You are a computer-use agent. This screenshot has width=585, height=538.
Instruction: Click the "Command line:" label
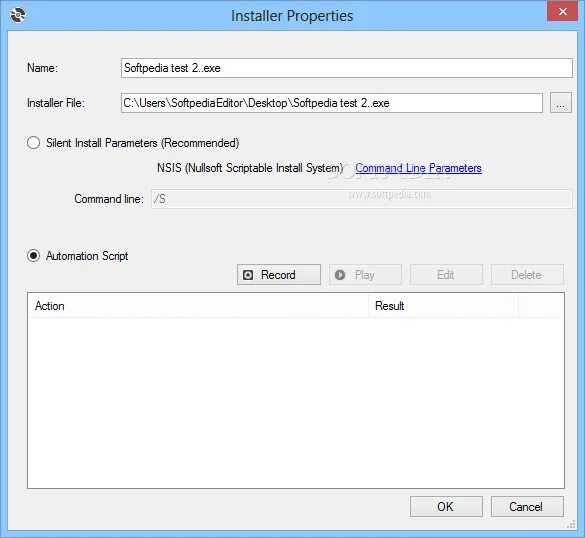109,199
